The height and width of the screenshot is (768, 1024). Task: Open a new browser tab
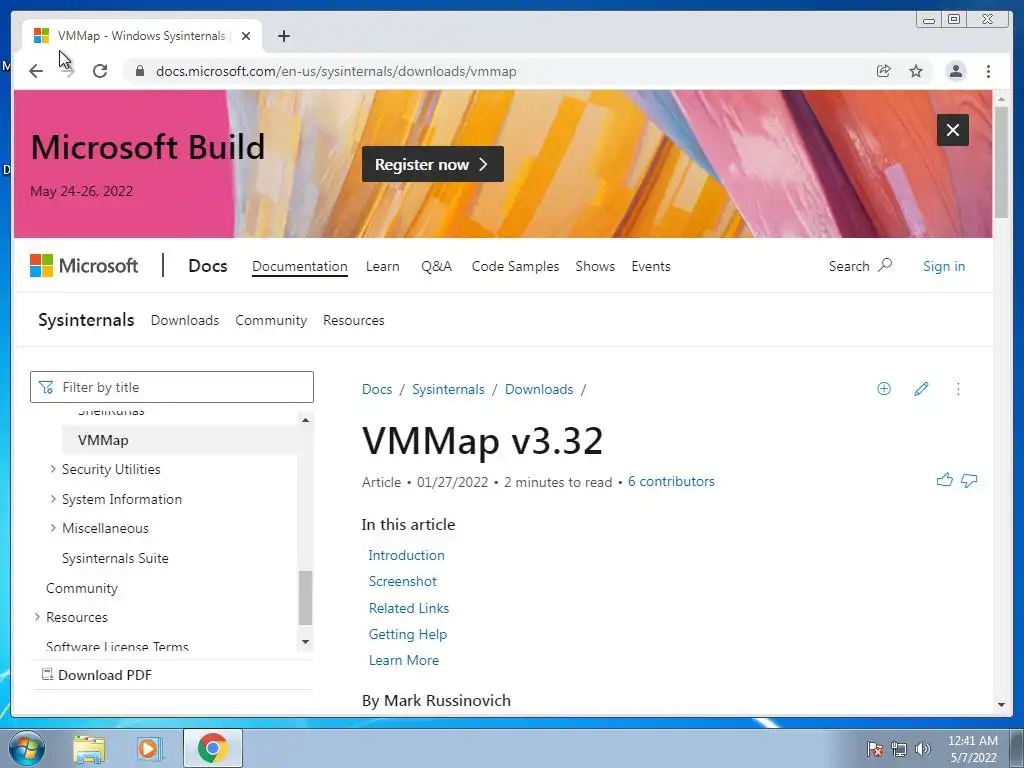(283, 36)
